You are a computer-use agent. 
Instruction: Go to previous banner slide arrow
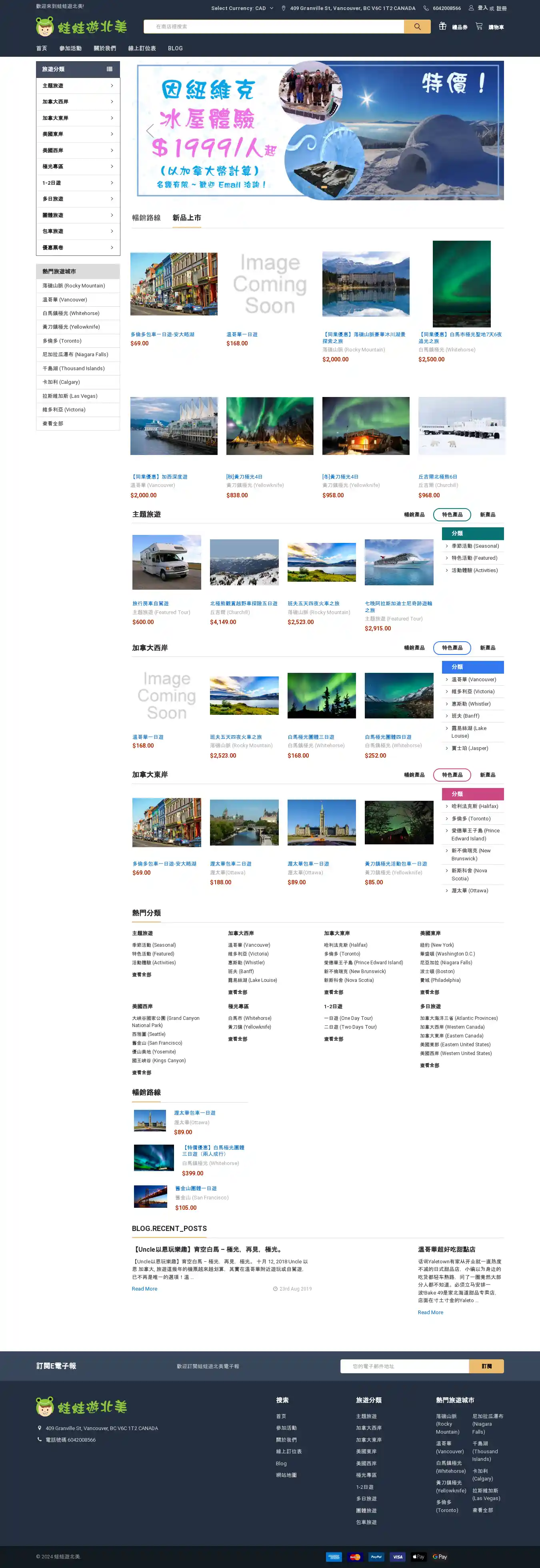[x=150, y=130]
